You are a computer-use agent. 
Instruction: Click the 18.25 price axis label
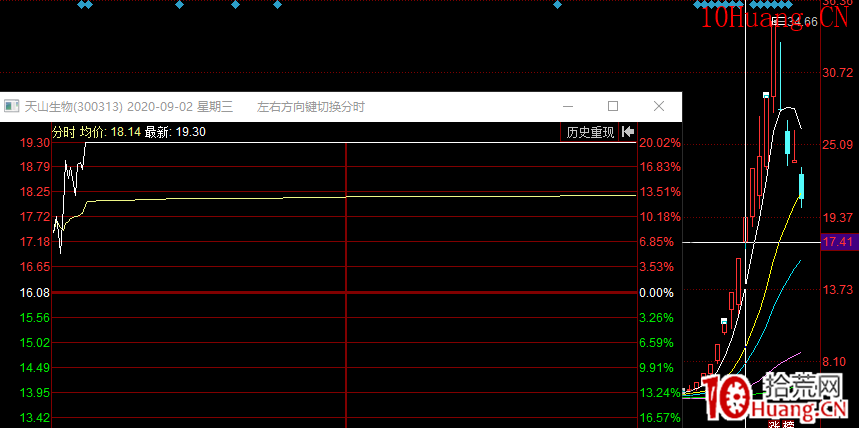click(x=35, y=192)
